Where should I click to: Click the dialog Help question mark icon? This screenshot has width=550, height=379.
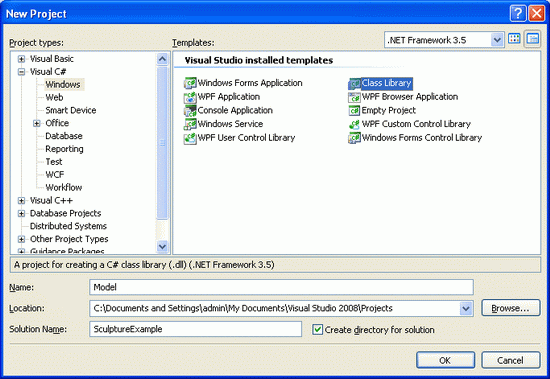[x=518, y=14]
